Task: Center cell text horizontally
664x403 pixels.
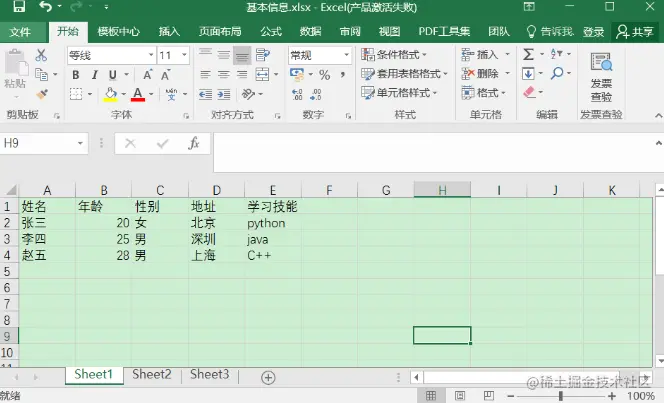Action: [224, 75]
